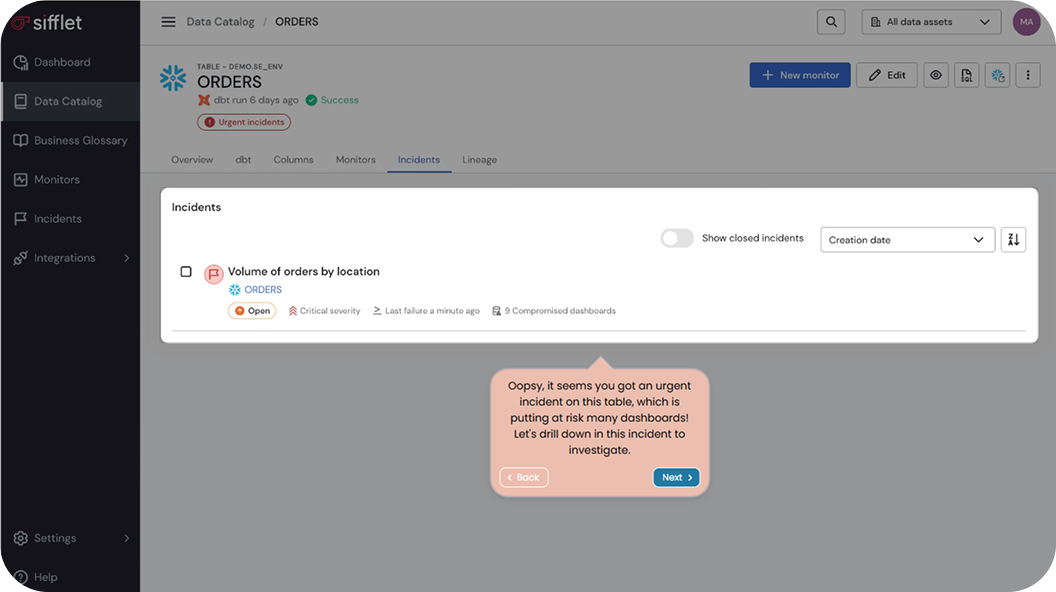
Task: Open the Volume of orders by location incident
Action: coord(304,271)
